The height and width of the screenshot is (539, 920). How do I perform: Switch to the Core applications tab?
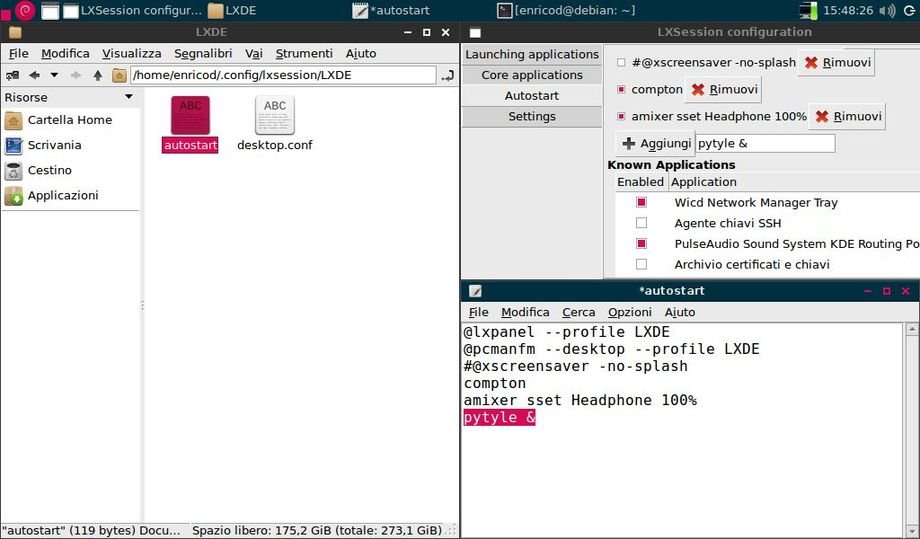tap(531, 75)
